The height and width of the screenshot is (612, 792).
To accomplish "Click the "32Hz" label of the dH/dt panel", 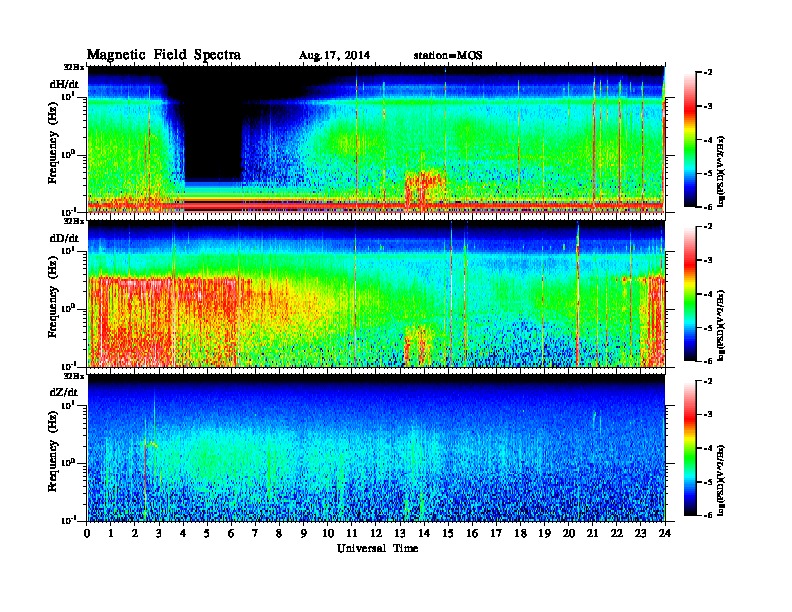I will [73, 67].
